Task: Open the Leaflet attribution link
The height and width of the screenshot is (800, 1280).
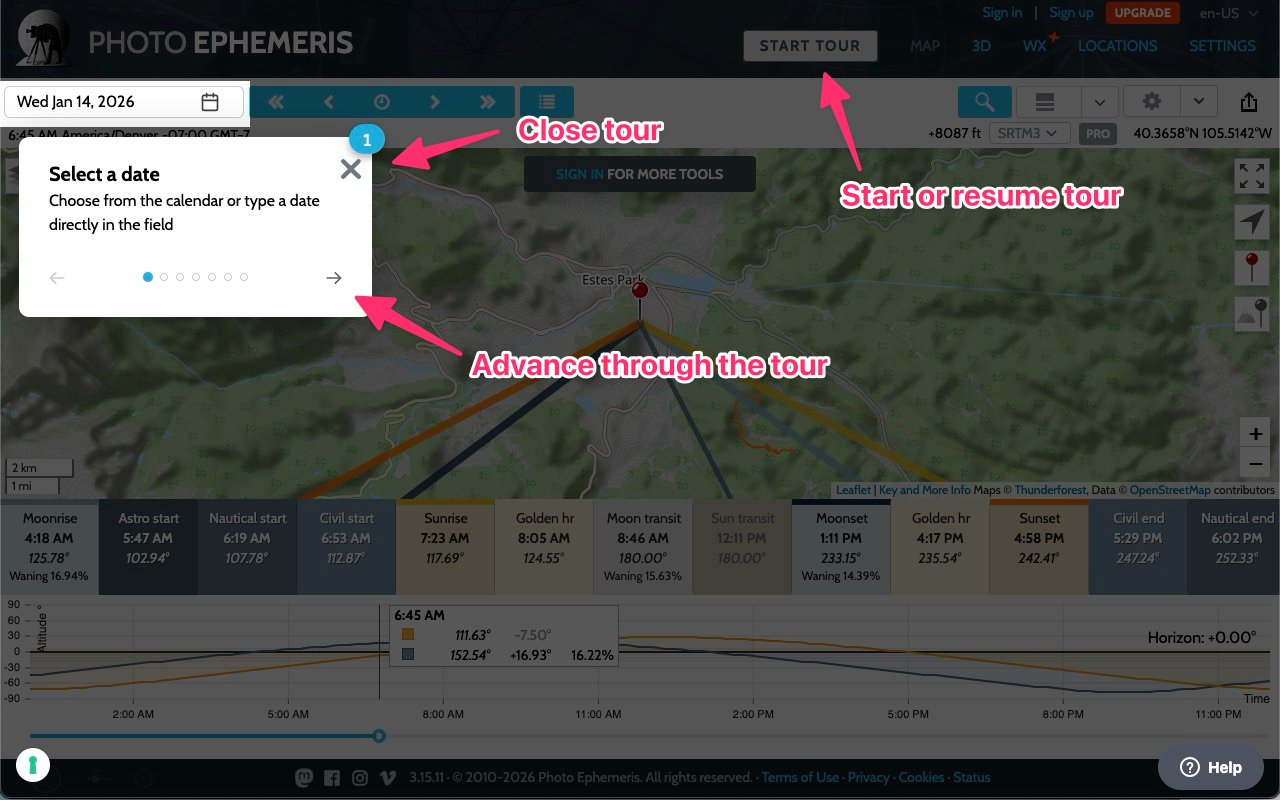Action: pyautogui.click(x=853, y=490)
